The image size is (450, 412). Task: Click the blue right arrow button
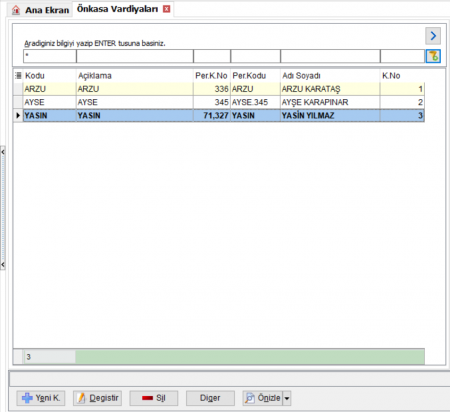coord(433,36)
